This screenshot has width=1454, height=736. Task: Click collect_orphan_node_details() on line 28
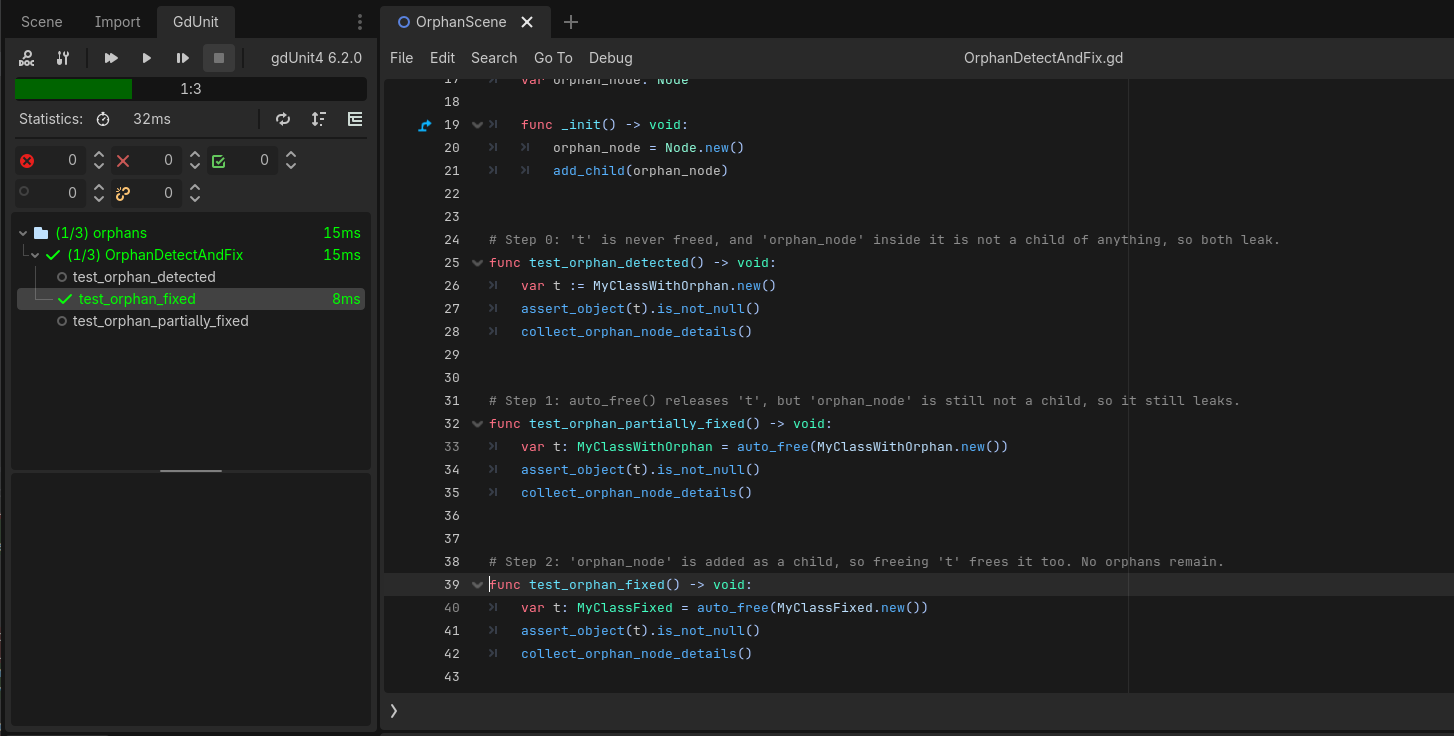[x=636, y=332]
